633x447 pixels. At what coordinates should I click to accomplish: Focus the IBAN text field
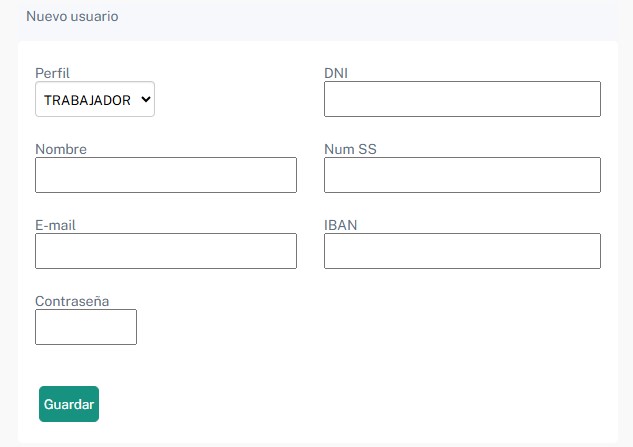462,251
